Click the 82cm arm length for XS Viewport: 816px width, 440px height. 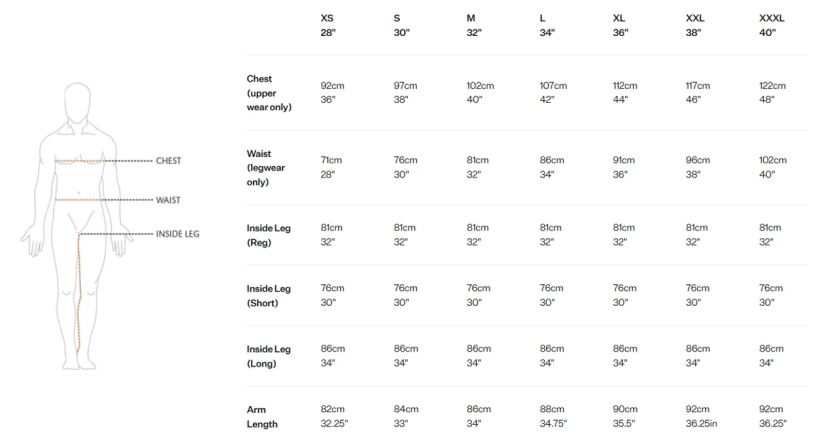click(x=333, y=409)
